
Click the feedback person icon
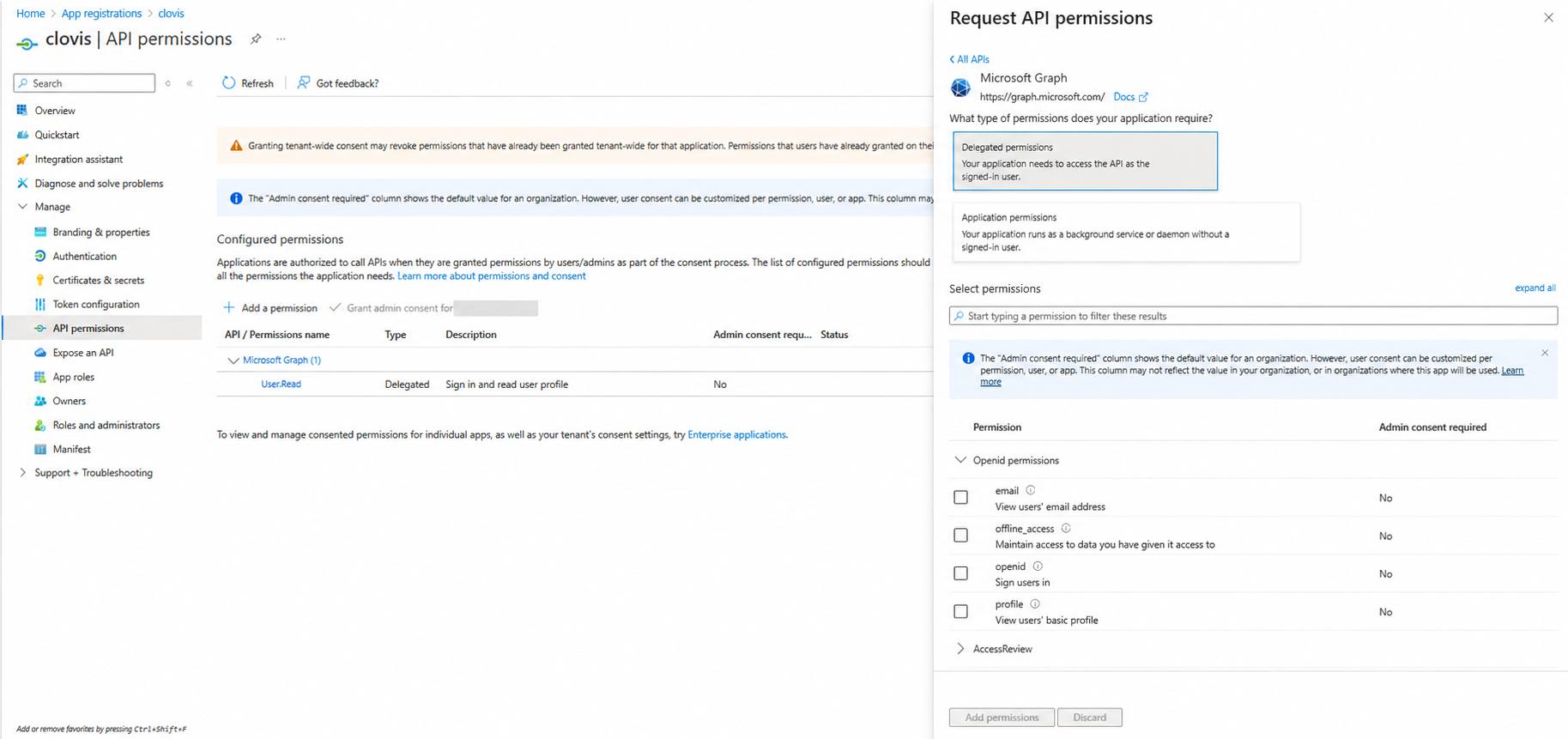pyautogui.click(x=304, y=82)
